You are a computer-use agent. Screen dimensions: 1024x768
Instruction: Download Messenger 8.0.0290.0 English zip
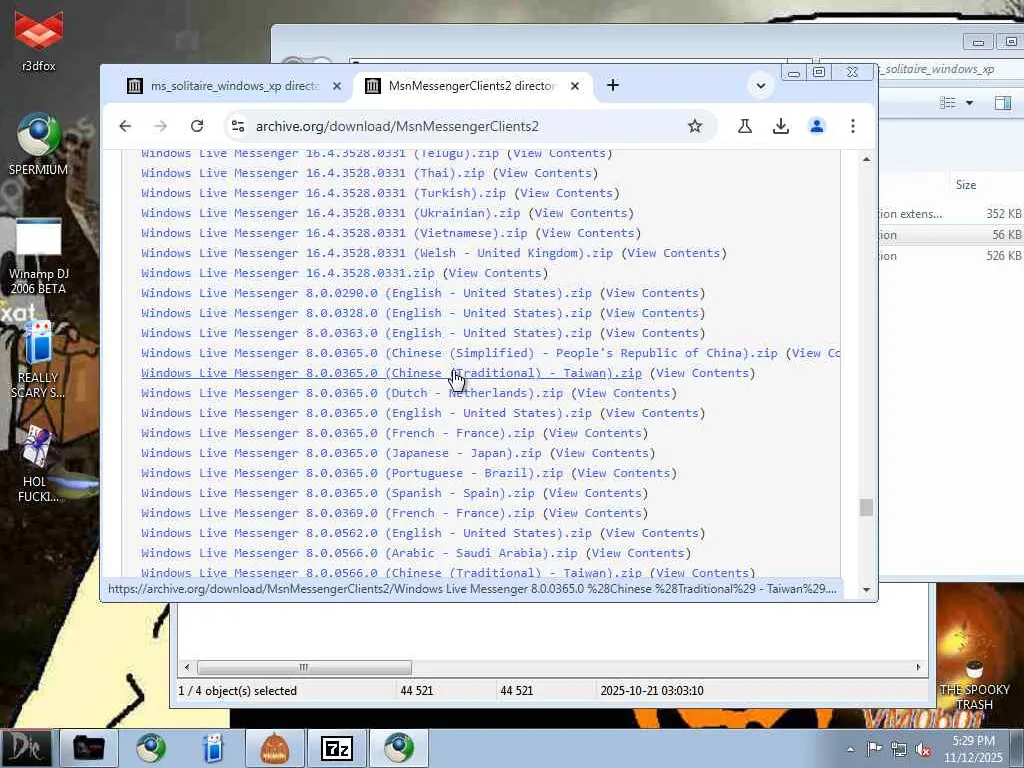pyautogui.click(x=366, y=293)
